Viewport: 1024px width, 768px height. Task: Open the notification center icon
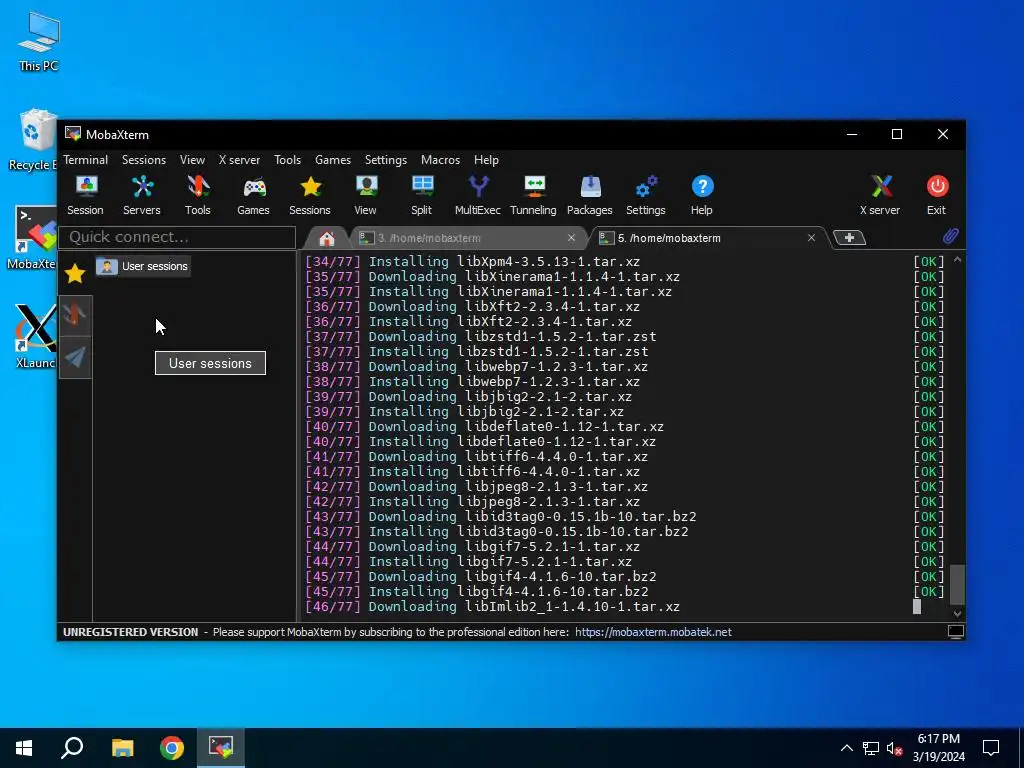991,748
